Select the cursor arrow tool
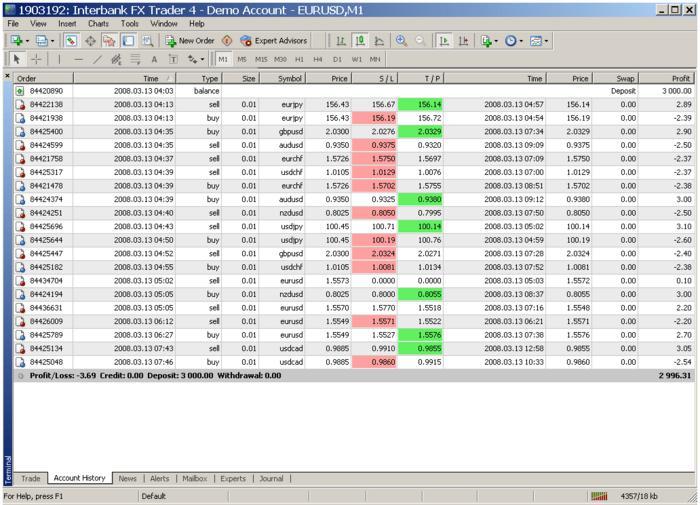 coord(17,59)
